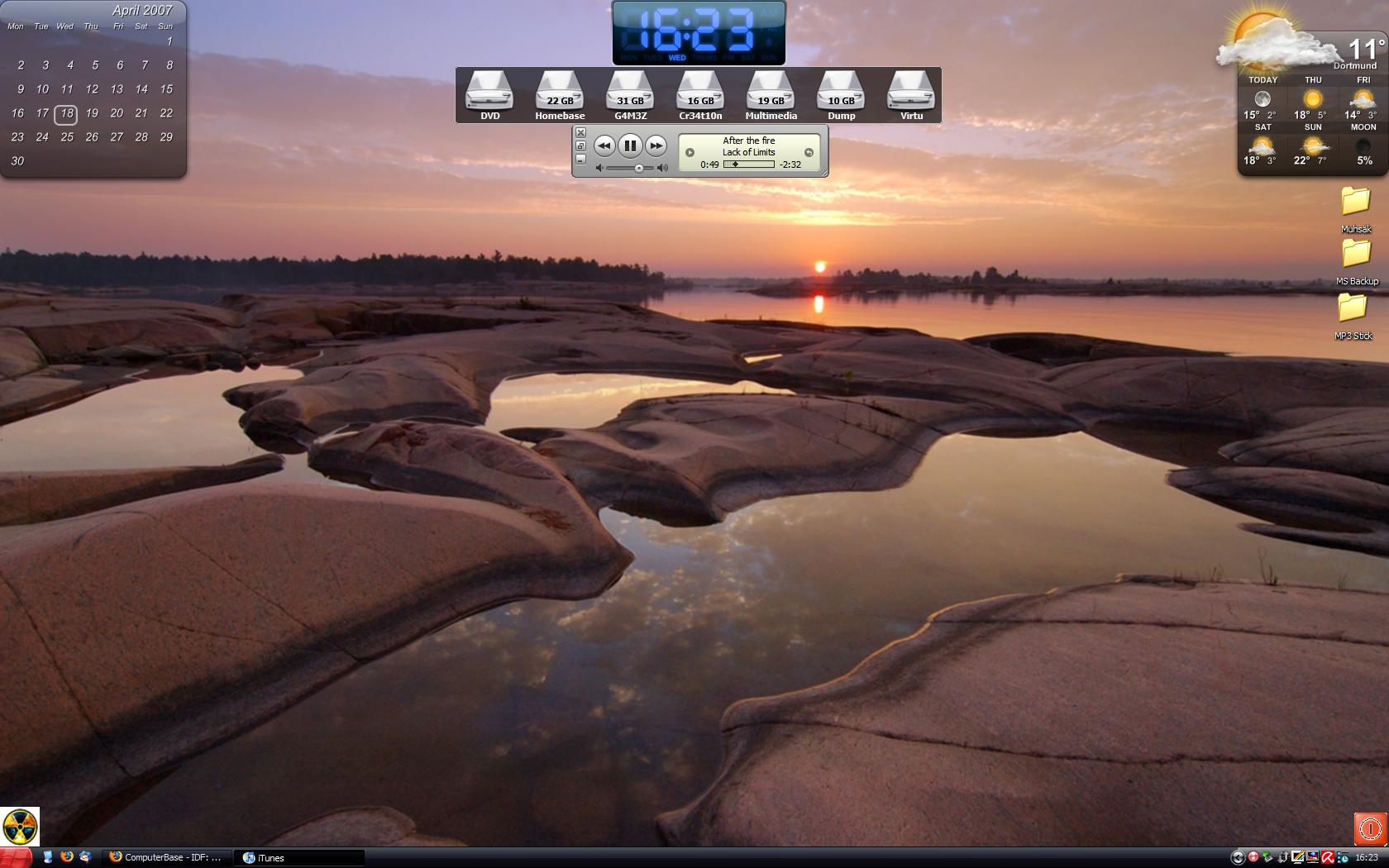Viewport: 1389px width, 868px height.
Task: Launch Thunderbird from quick launch
Action: click(85, 857)
